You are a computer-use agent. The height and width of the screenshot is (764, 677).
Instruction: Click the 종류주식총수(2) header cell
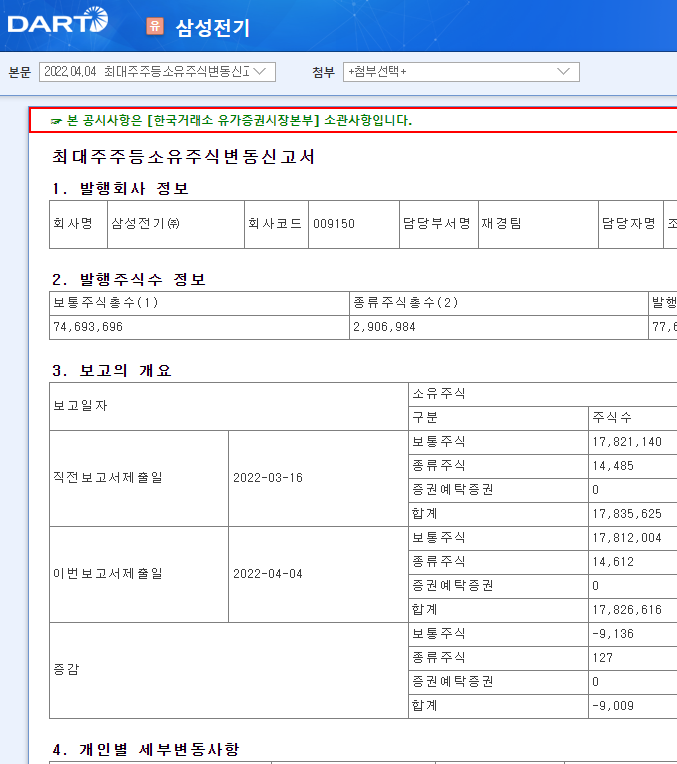coord(499,304)
